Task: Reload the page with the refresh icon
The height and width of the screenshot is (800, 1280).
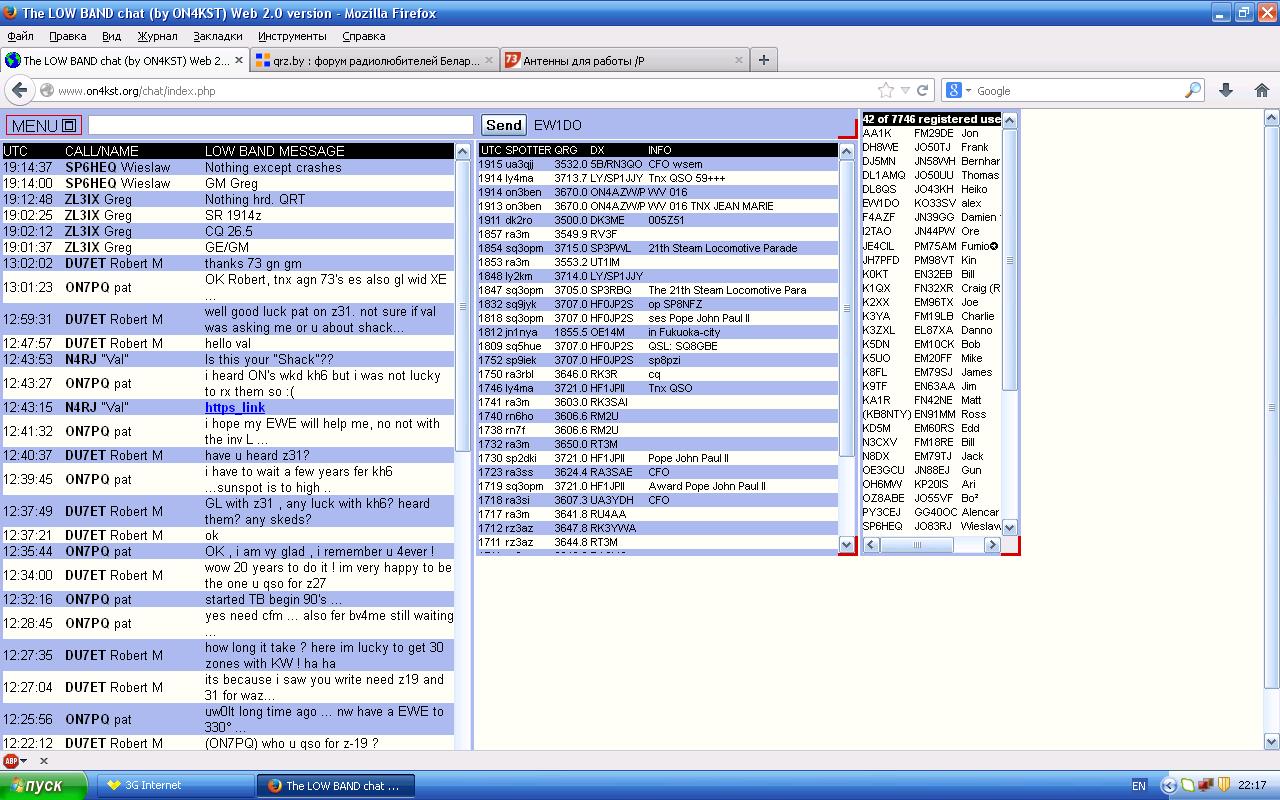Action: point(923,90)
